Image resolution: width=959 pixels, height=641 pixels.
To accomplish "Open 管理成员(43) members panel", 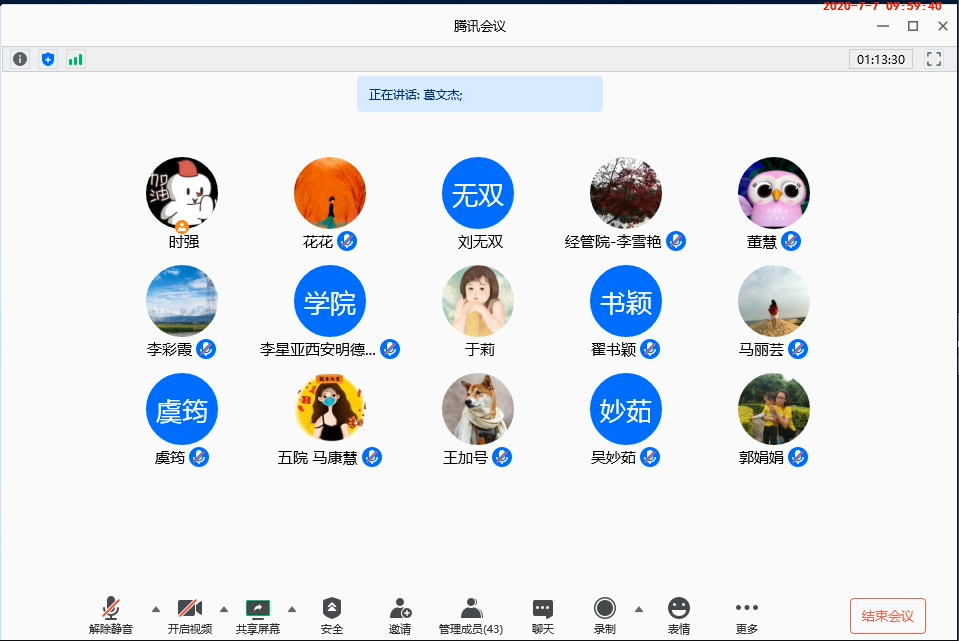I will pyautogui.click(x=471, y=615).
